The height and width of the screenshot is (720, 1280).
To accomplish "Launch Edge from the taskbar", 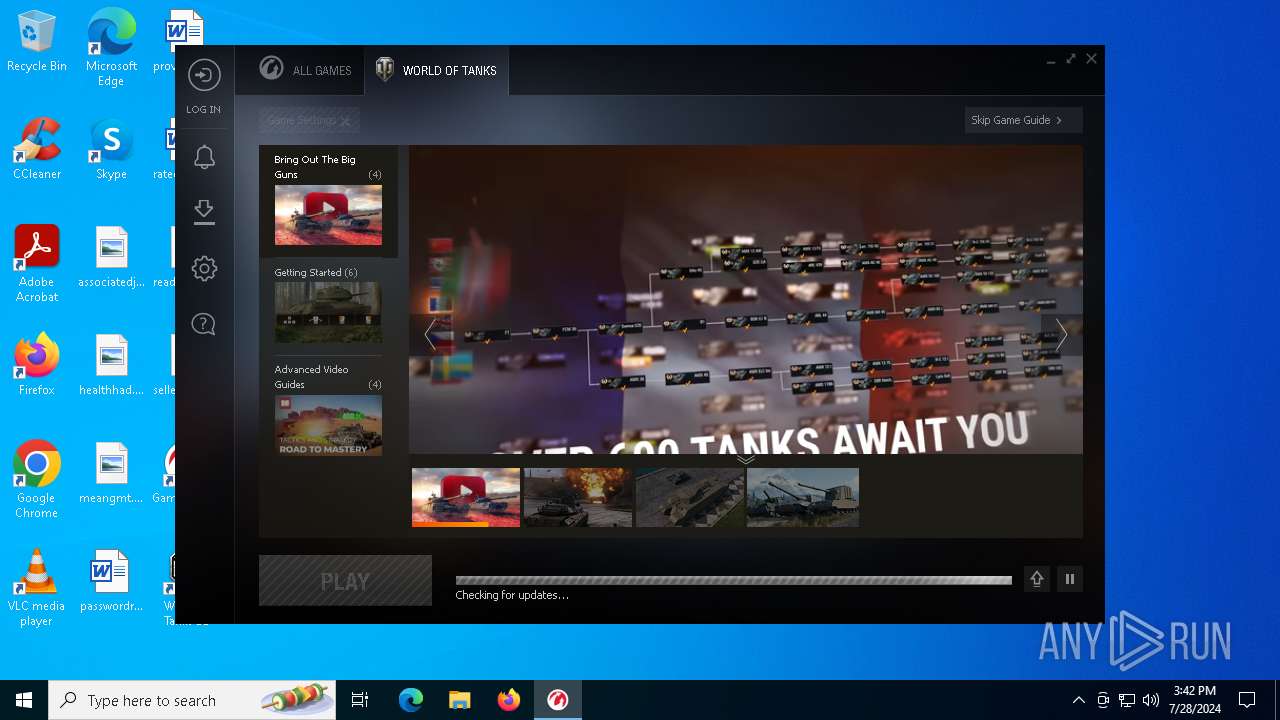I will pyautogui.click(x=411, y=700).
